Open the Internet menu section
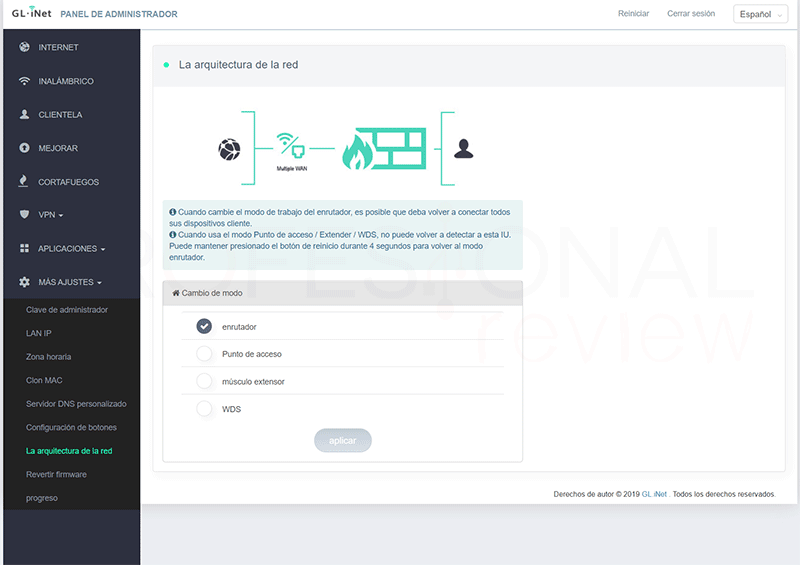The width and height of the screenshot is (800, 565). tap(58, 47)
